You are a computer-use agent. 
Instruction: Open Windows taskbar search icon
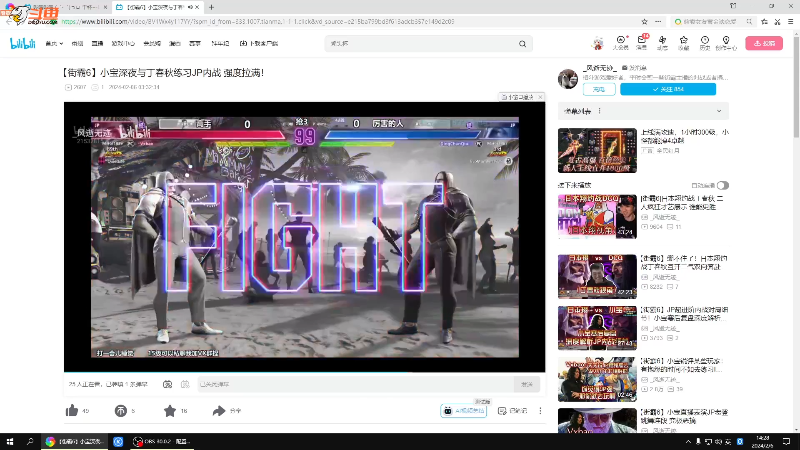(30, 441)
